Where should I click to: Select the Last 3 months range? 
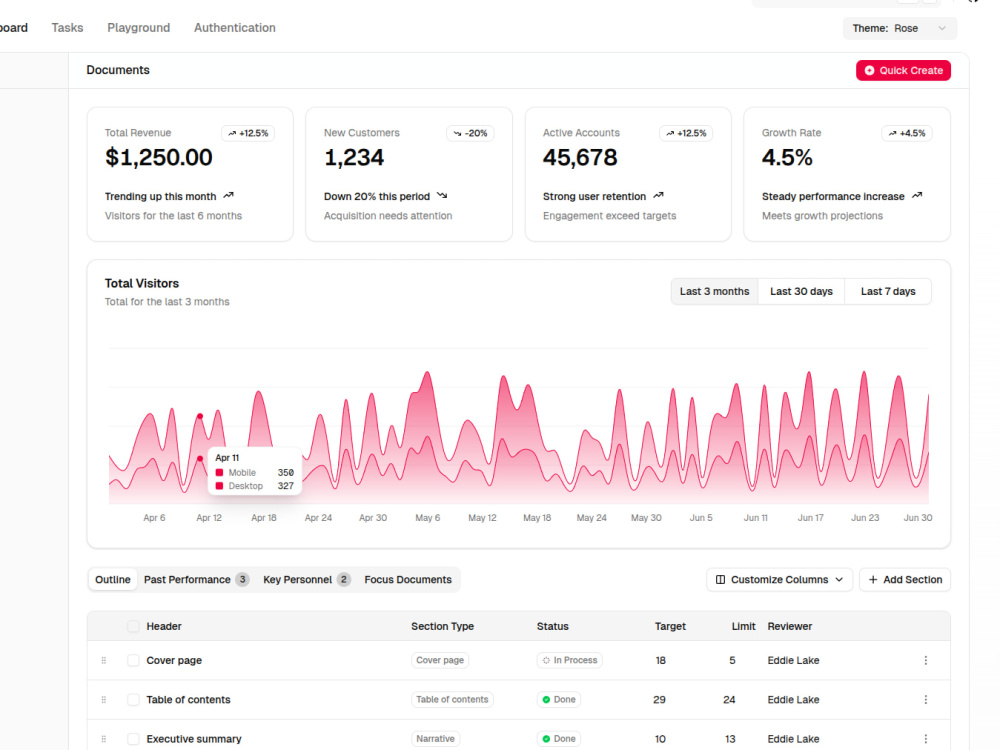tap(714, 291)
